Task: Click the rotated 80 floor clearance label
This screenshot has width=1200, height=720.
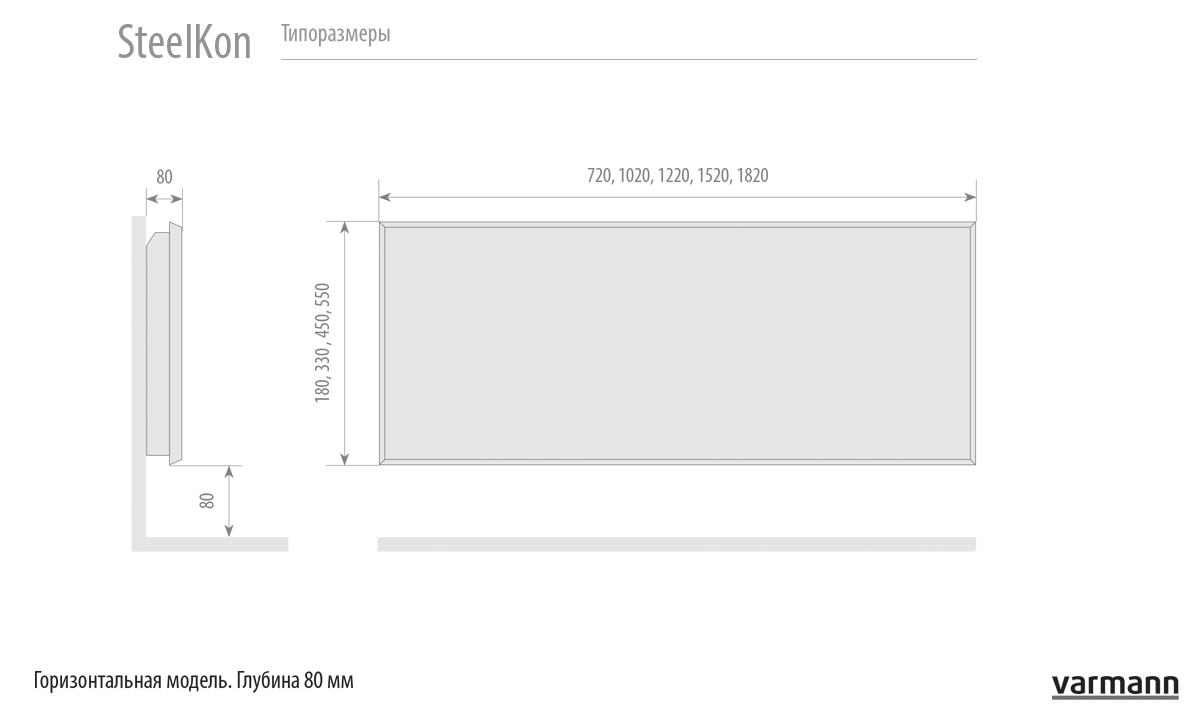Action: click(207, 500)
